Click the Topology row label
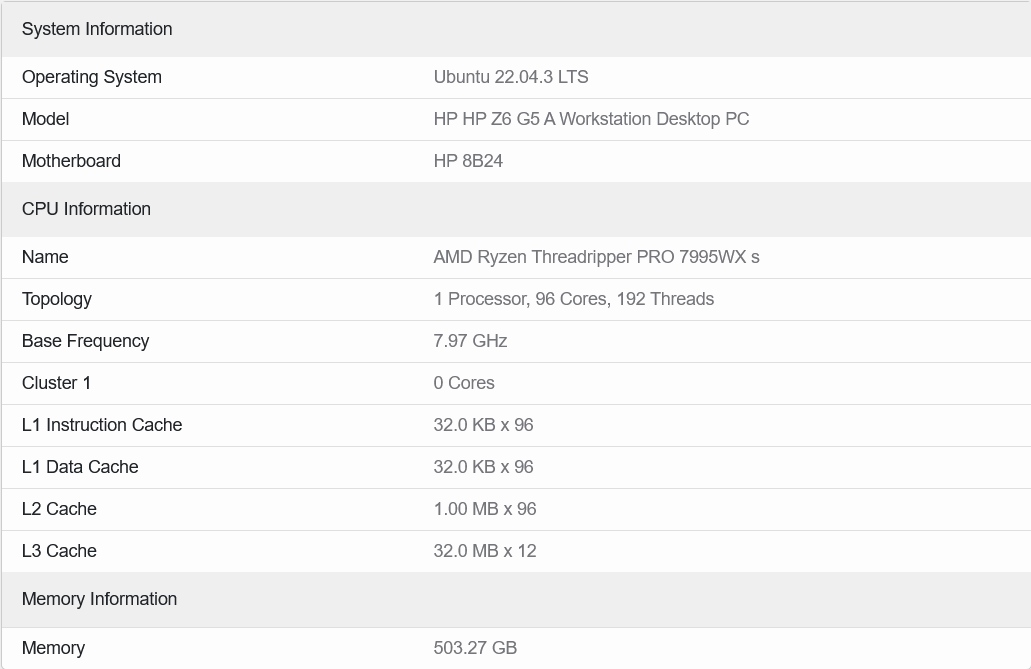Viewport: 1031px width, 669px height. pyautogui.click(x=56, y=299)
